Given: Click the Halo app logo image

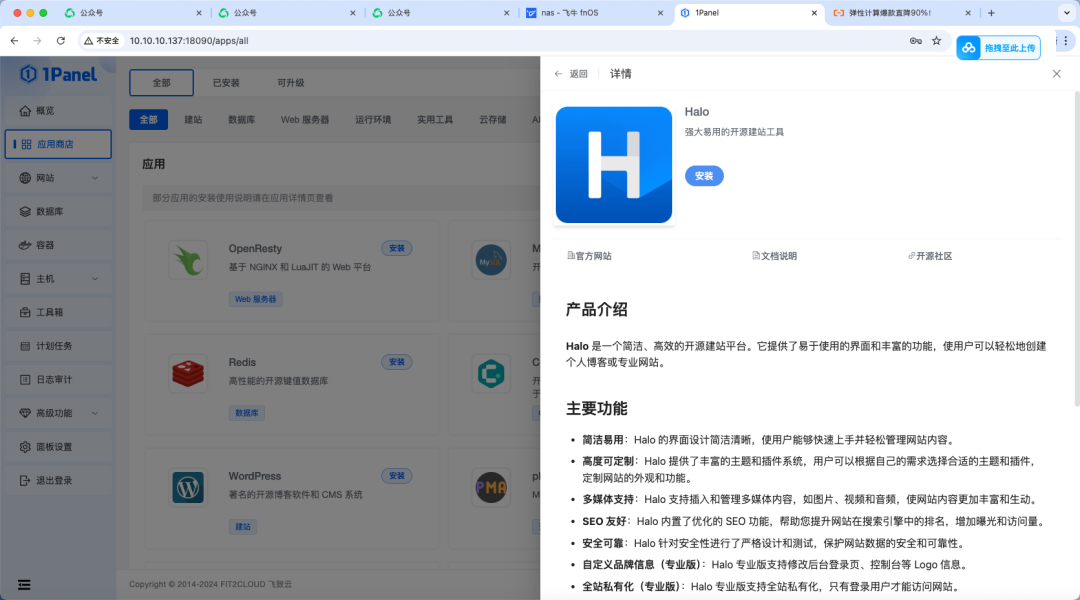Looking at the screenshot, I should 614,165.
